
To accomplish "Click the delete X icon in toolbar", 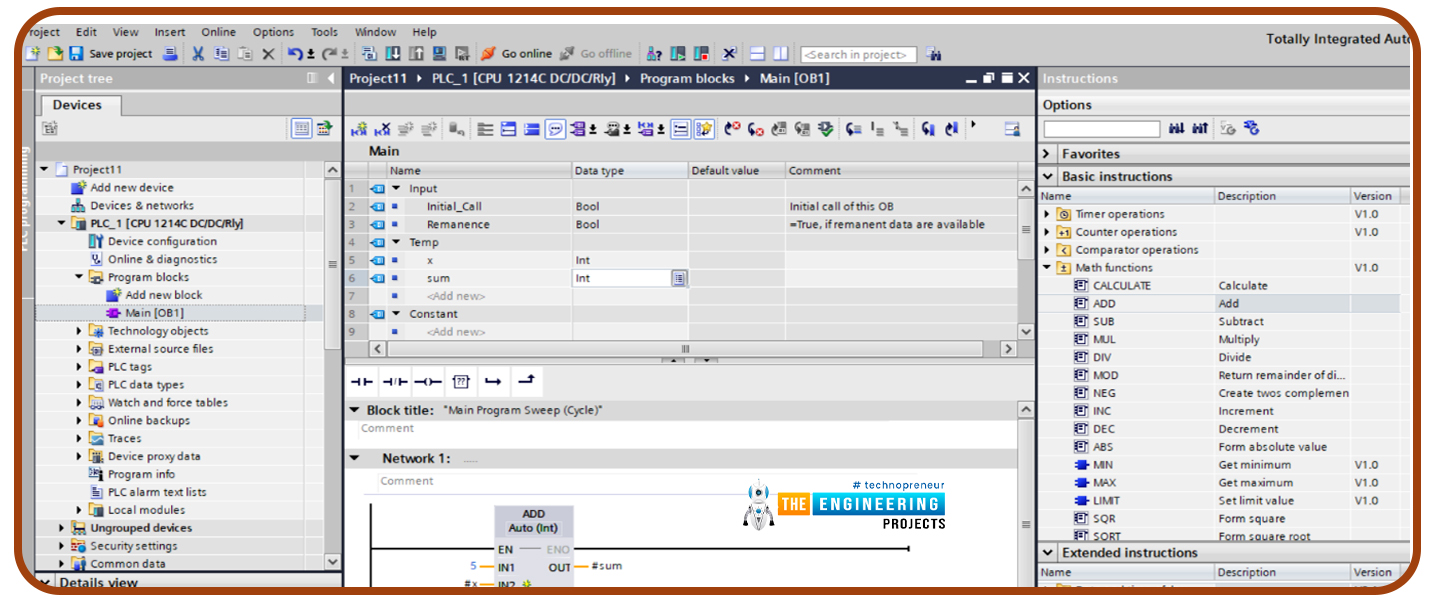I will click(268, 54).
